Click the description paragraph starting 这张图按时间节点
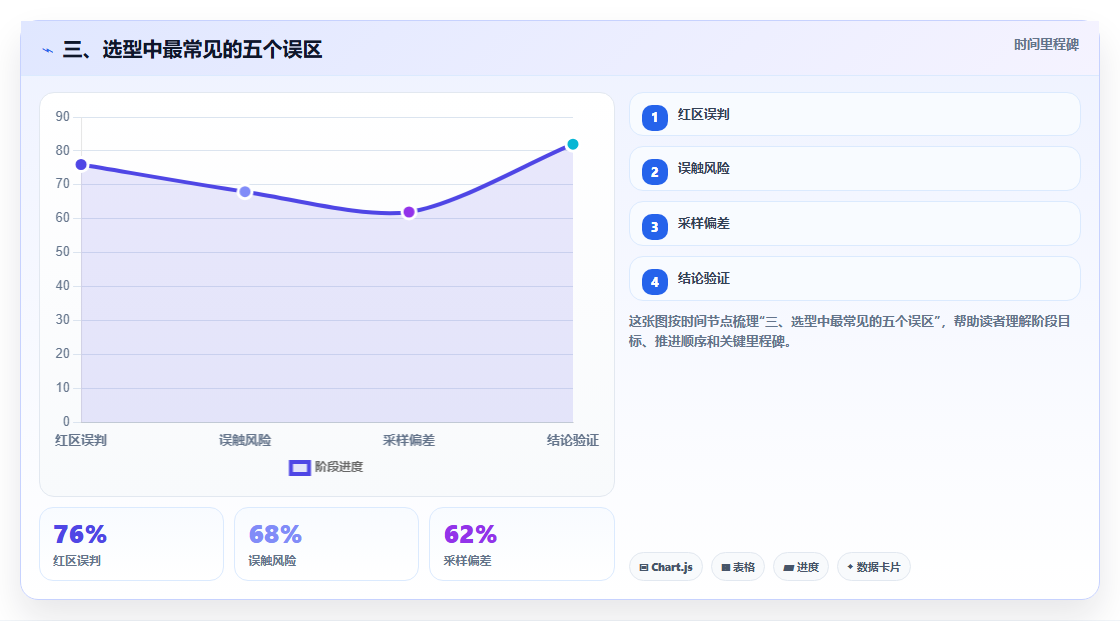 tap(850, 332)
